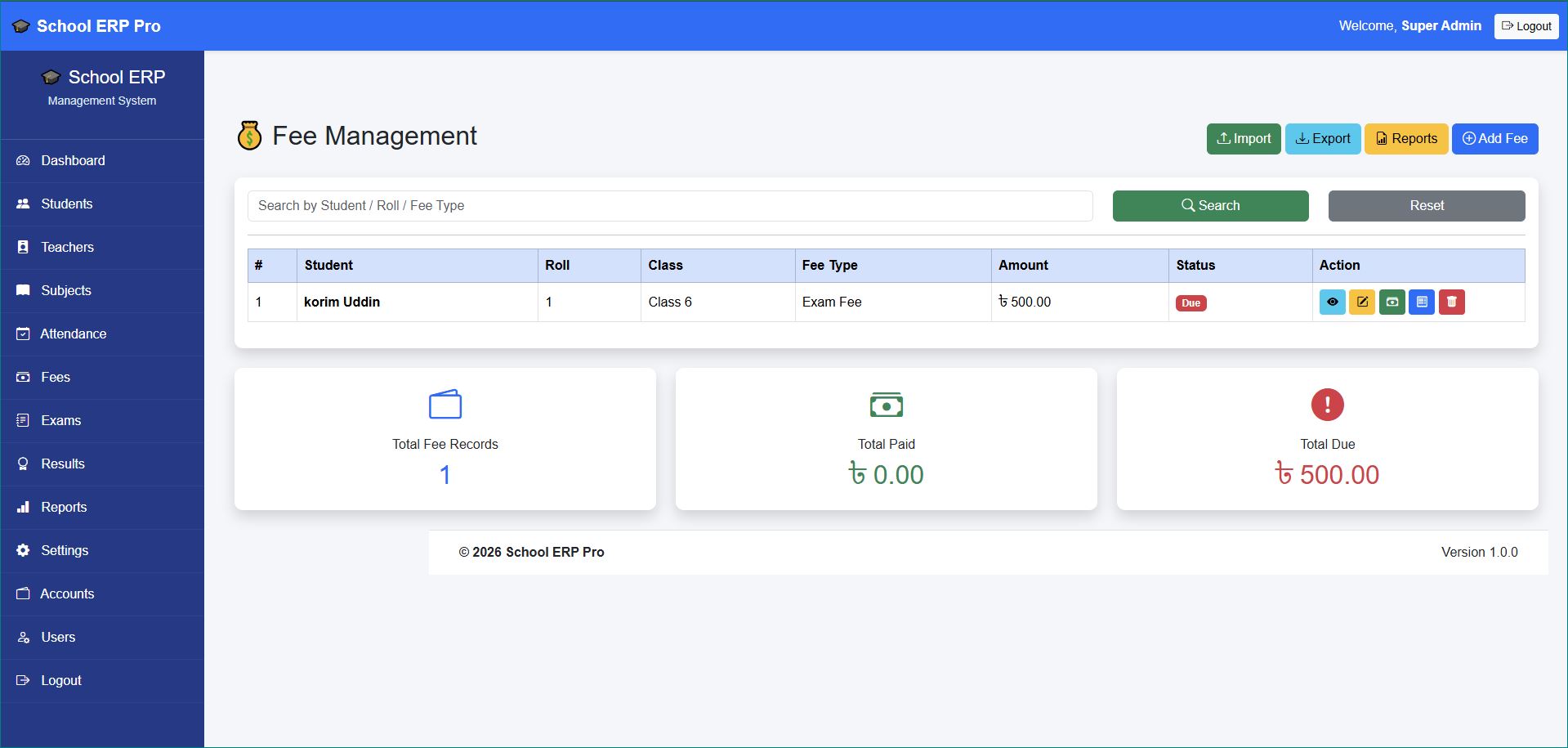Select Fees in the sidebar menu
1568x748 pixels.
[102, 378]
